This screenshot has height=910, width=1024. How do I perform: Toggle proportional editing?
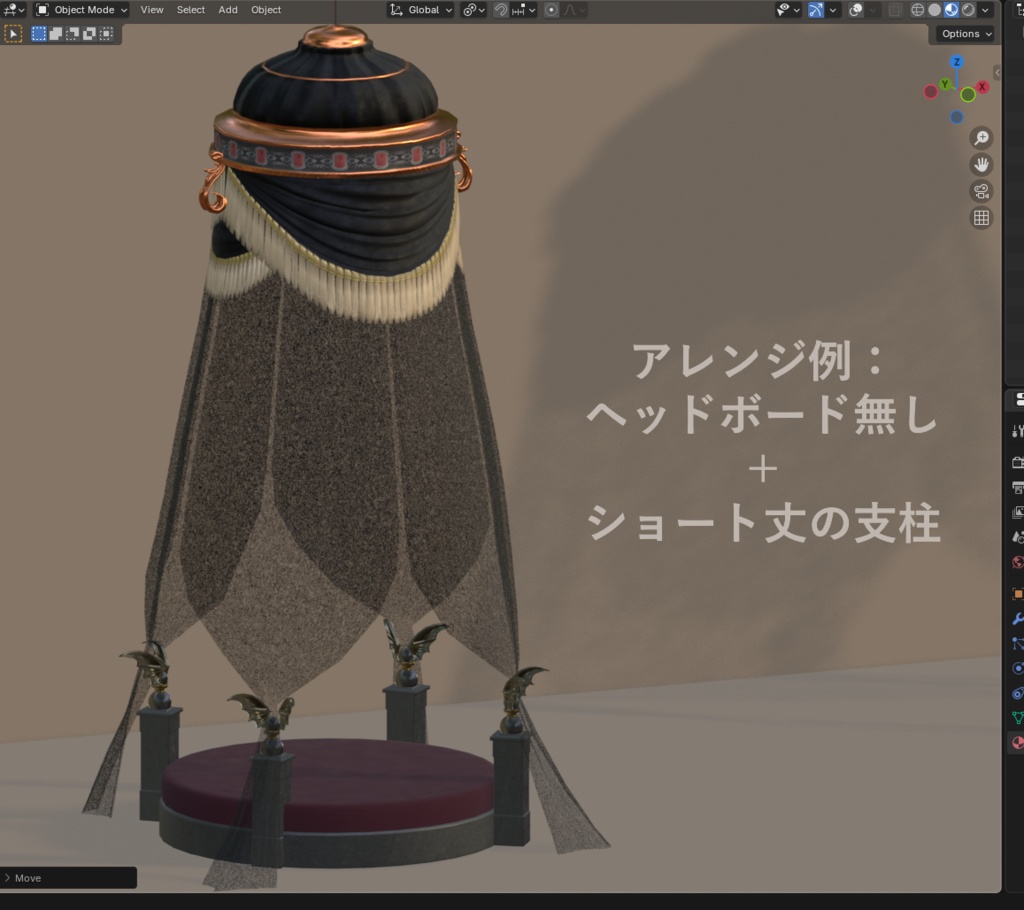[551, 10]
